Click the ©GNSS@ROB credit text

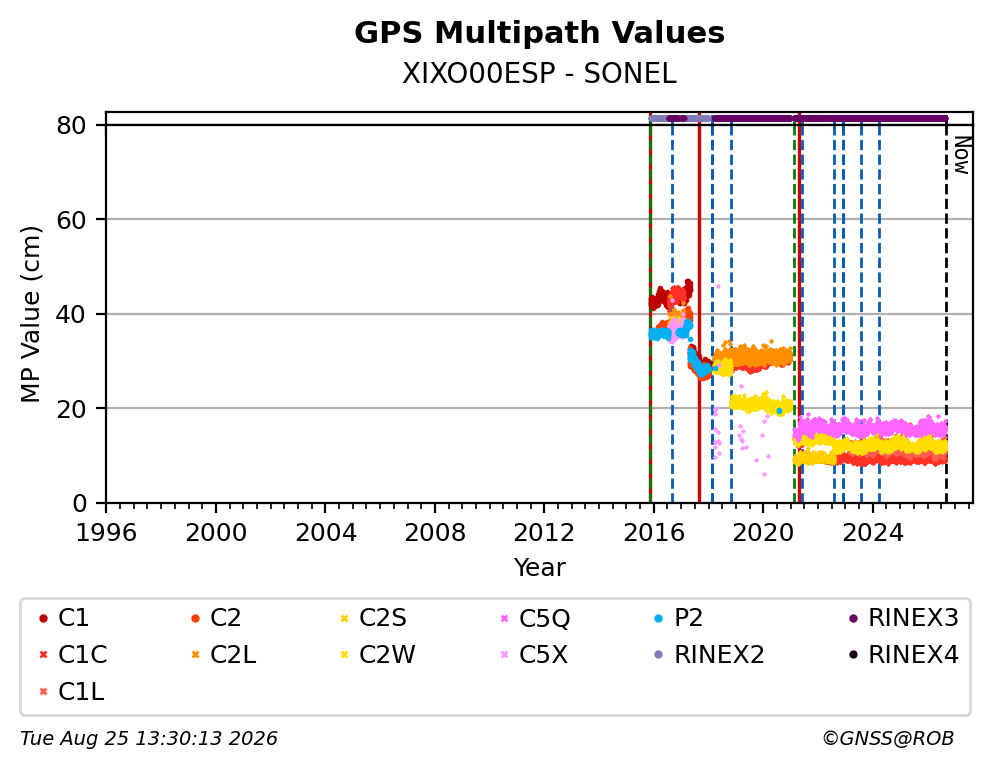[888, 739]
